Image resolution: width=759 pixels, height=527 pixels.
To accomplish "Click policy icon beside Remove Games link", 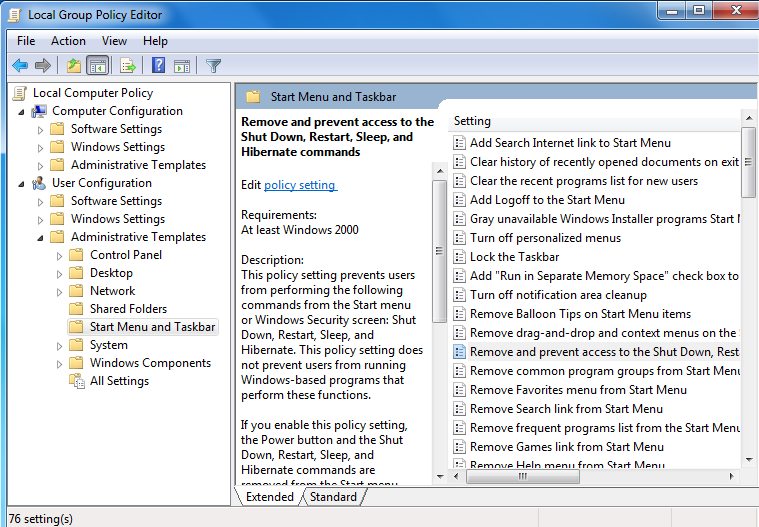I will click(x=459, y=447).
